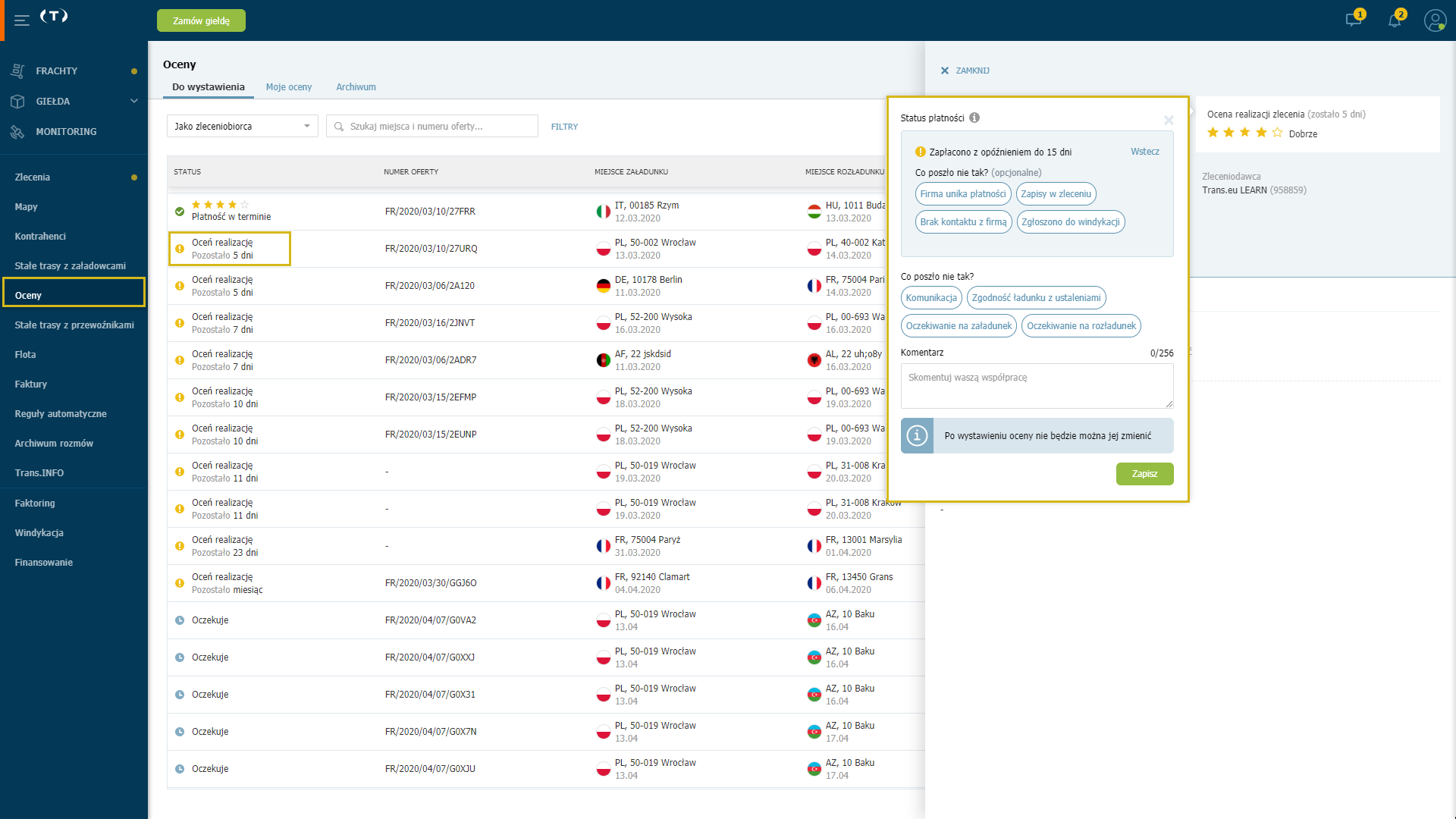This screenshot has width=1456, height=819.
Task: Toggle the Zgłoszono do windykacji tag
Action: (x=1070, y=222)
